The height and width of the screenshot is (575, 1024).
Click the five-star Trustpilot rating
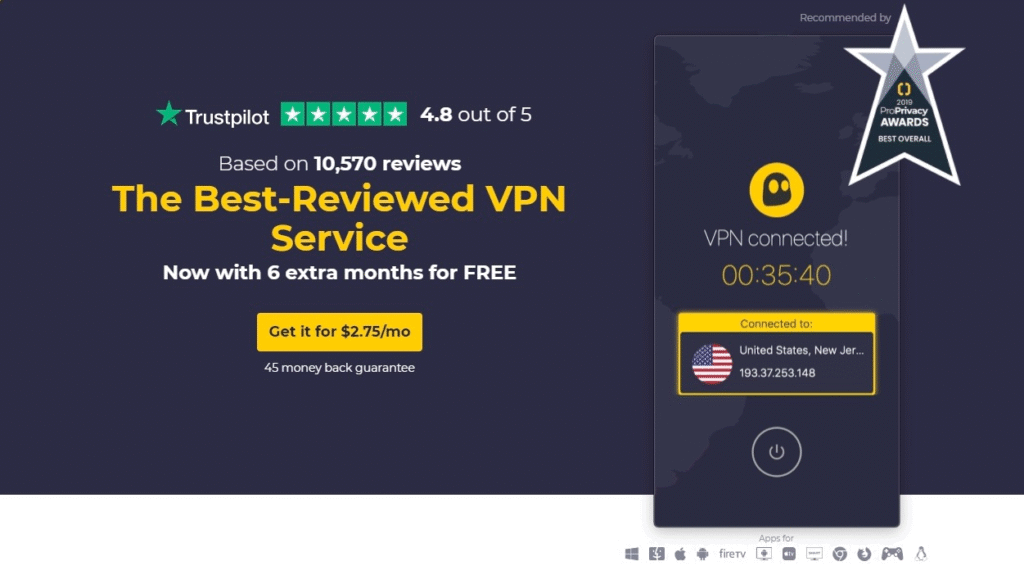coord(344,114)
